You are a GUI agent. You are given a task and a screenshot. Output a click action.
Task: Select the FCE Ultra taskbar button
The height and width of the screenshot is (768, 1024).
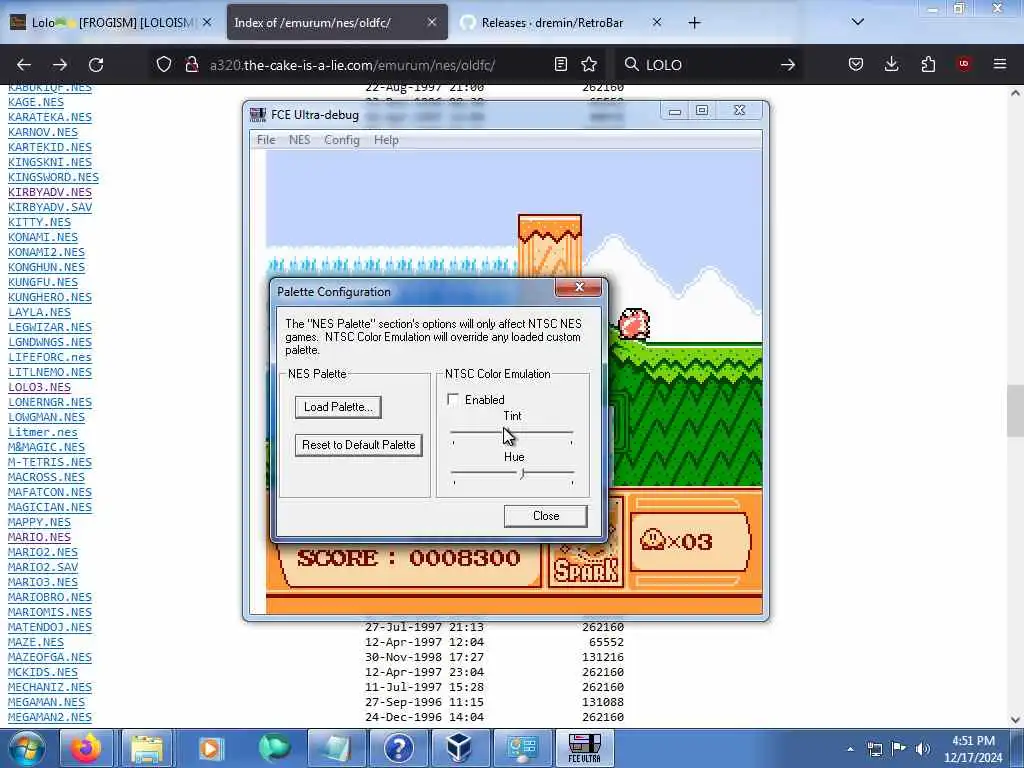click(583, 748)
